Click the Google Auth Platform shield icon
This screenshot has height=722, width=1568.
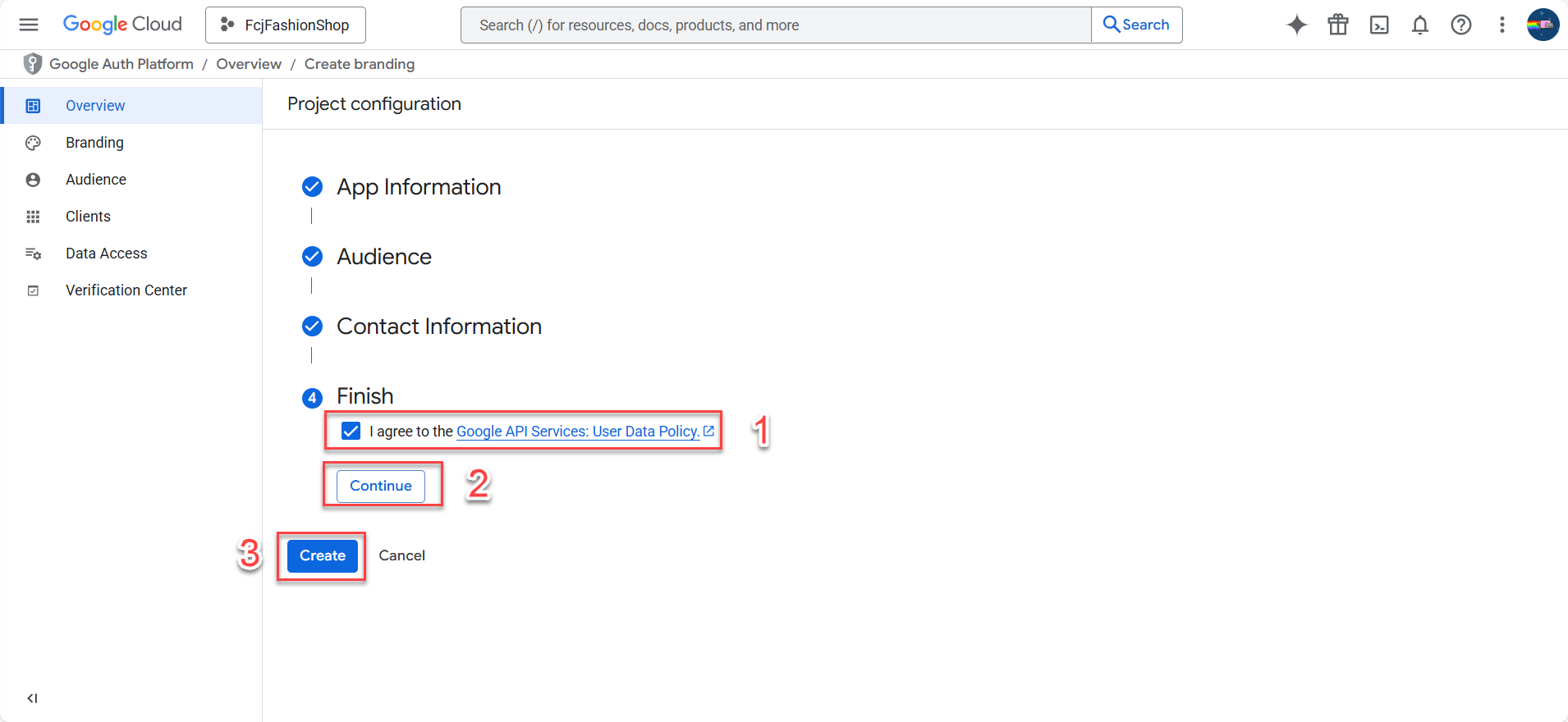(x=33, y=64)
